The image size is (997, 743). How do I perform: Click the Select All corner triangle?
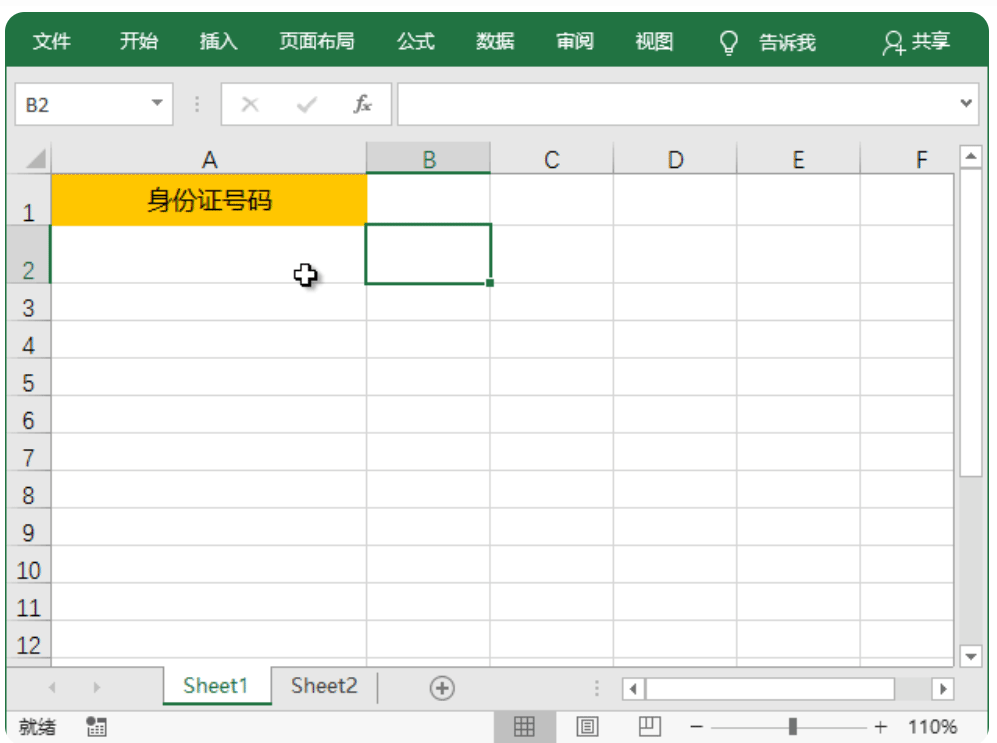point(36,158)
